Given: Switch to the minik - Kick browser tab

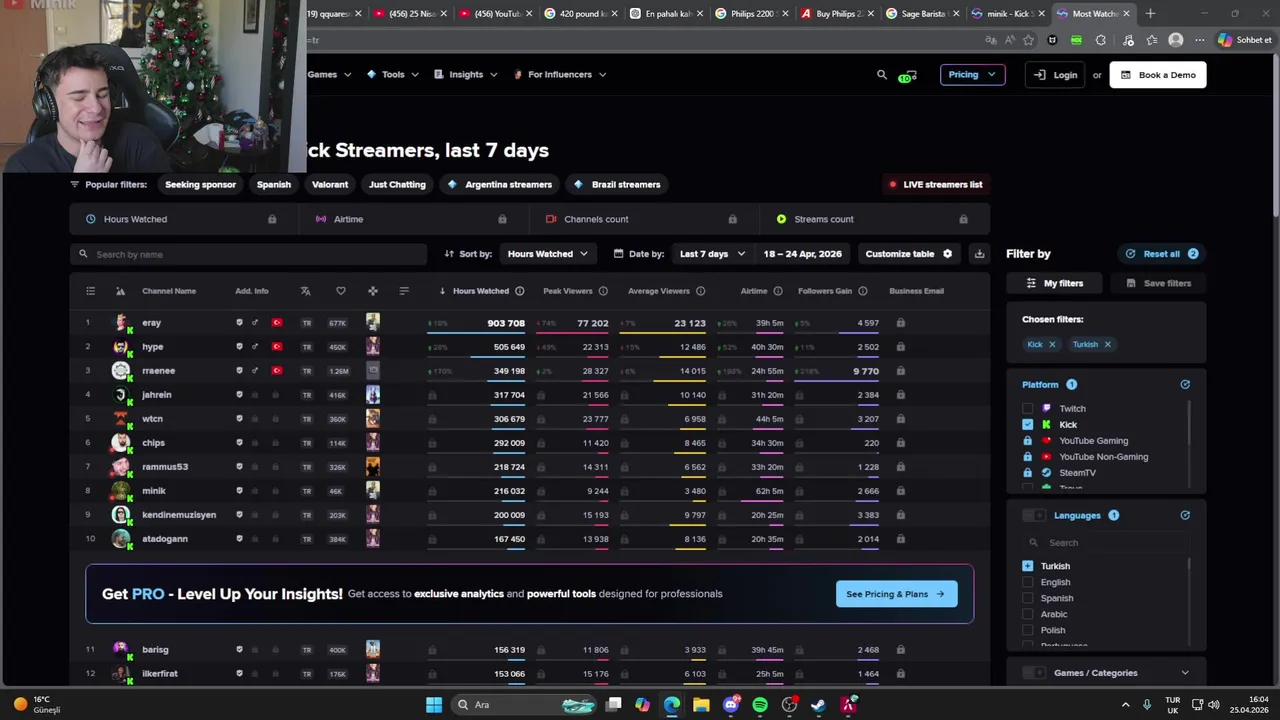Looking at the screenshot, I should (1009, 14).
